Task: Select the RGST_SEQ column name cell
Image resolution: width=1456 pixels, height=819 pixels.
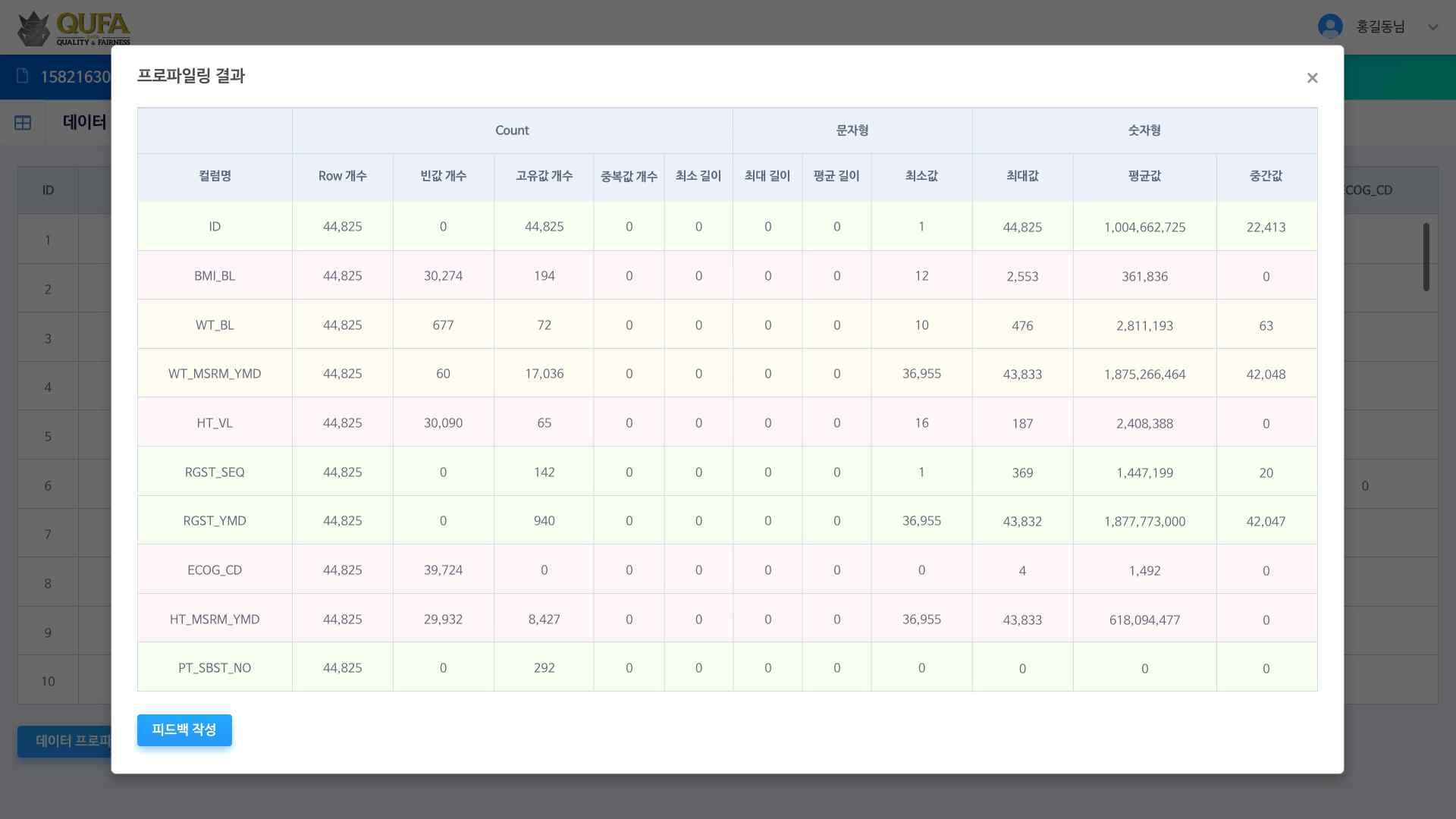Action: point(215,472)
